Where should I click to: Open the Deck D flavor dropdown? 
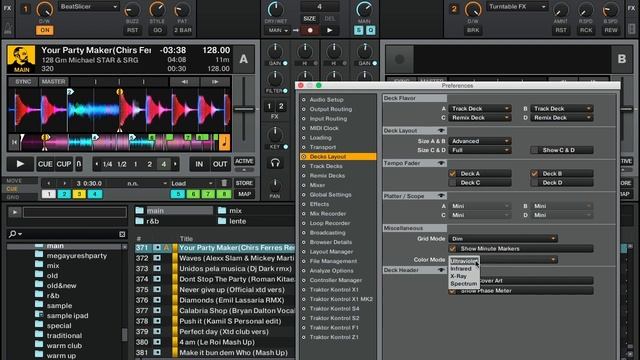pos(562,118)
